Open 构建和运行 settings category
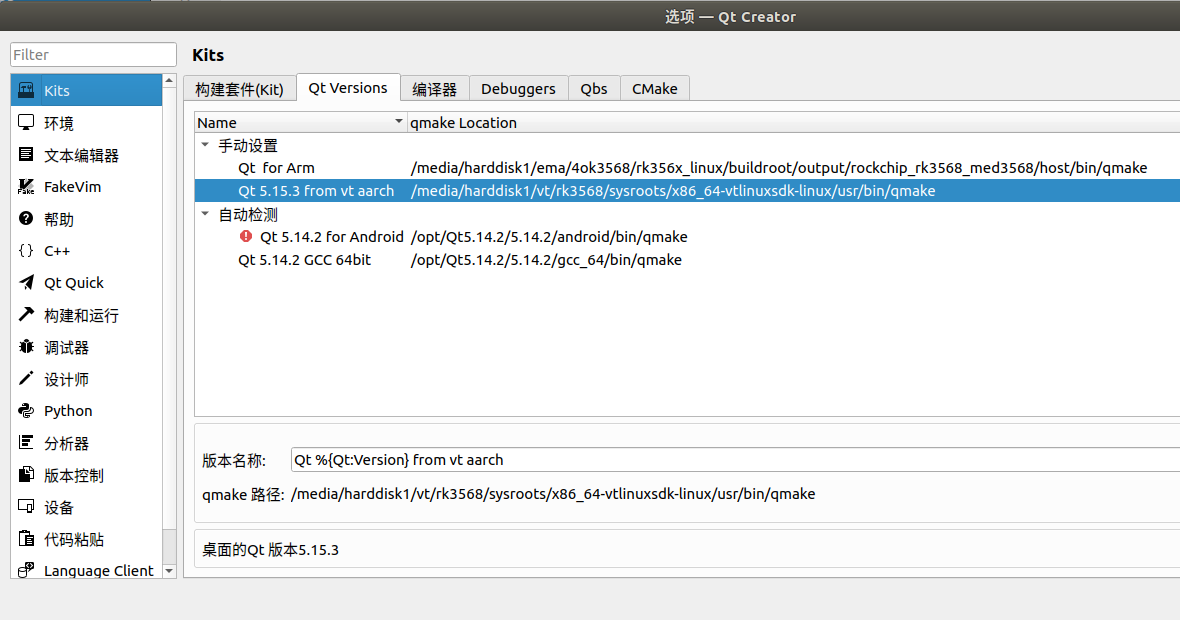Viewport: 1180px width, 620px height. (x=87, y=315)
